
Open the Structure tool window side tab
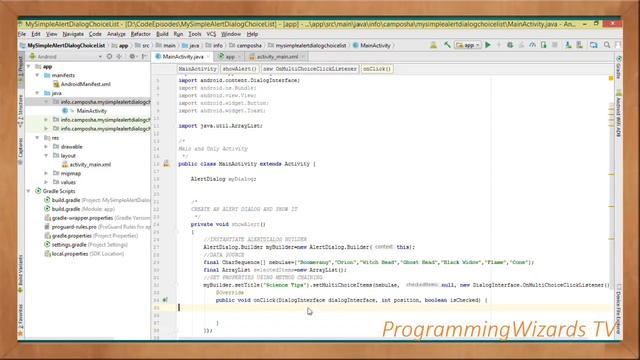pos(20,111)
